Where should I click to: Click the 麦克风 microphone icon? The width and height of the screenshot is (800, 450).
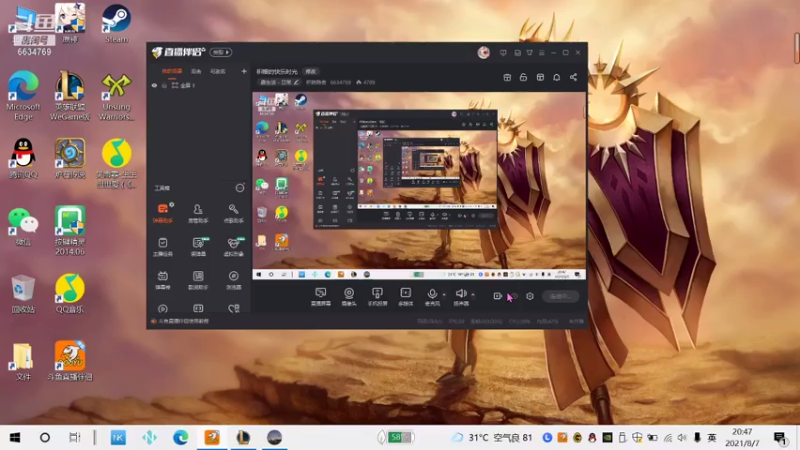coord(432,294)
